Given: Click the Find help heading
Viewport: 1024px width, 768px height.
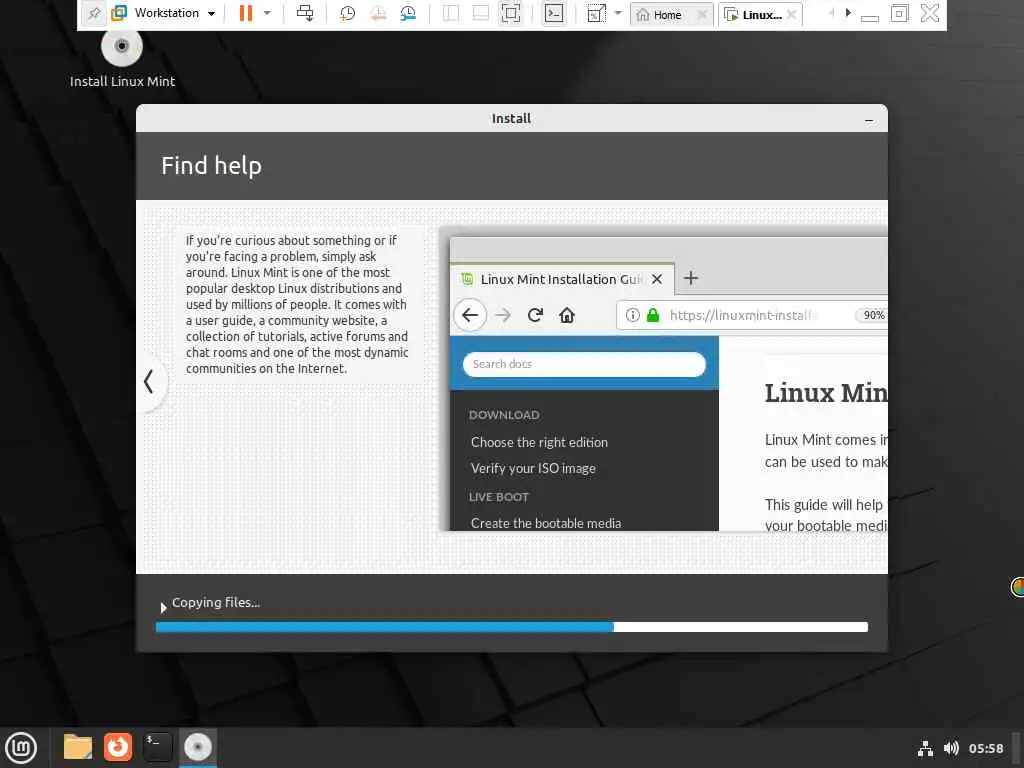Looking at the screenshot, I should (x=211, y=166).
